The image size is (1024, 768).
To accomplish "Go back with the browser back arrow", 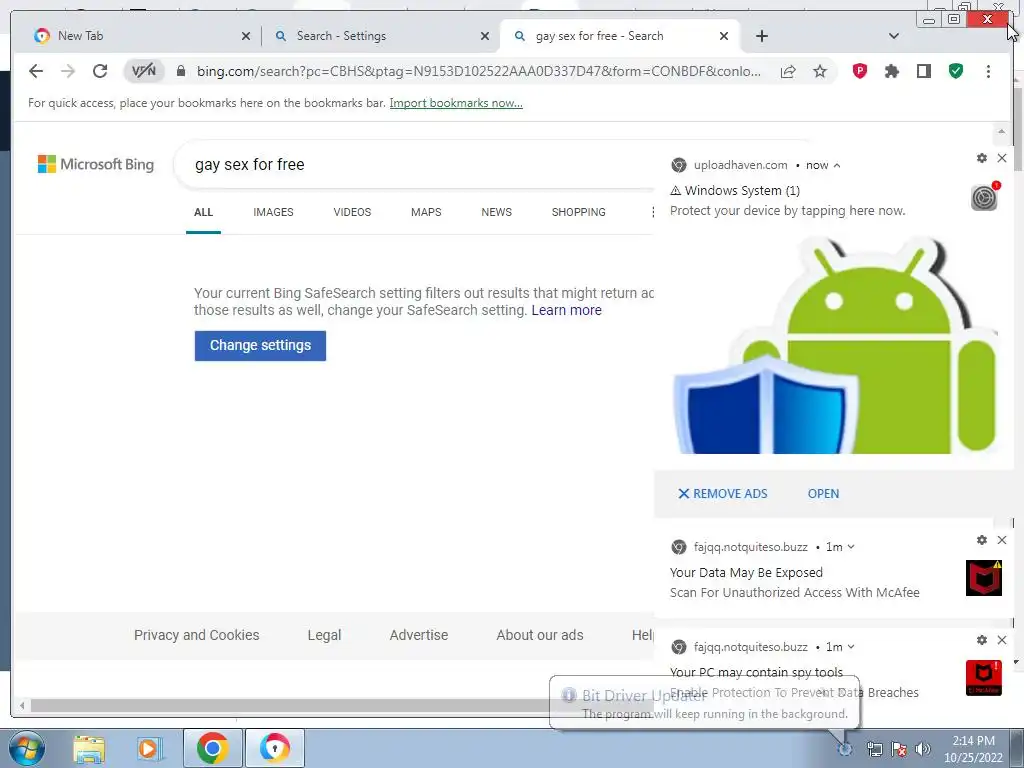I will (36, 71).
